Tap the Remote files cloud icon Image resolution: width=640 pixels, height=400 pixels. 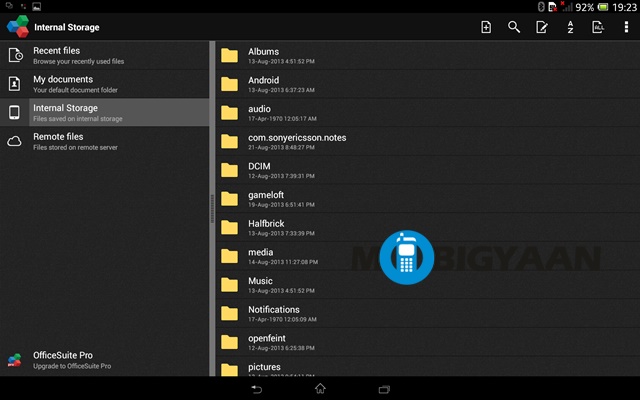coord(14,141)
